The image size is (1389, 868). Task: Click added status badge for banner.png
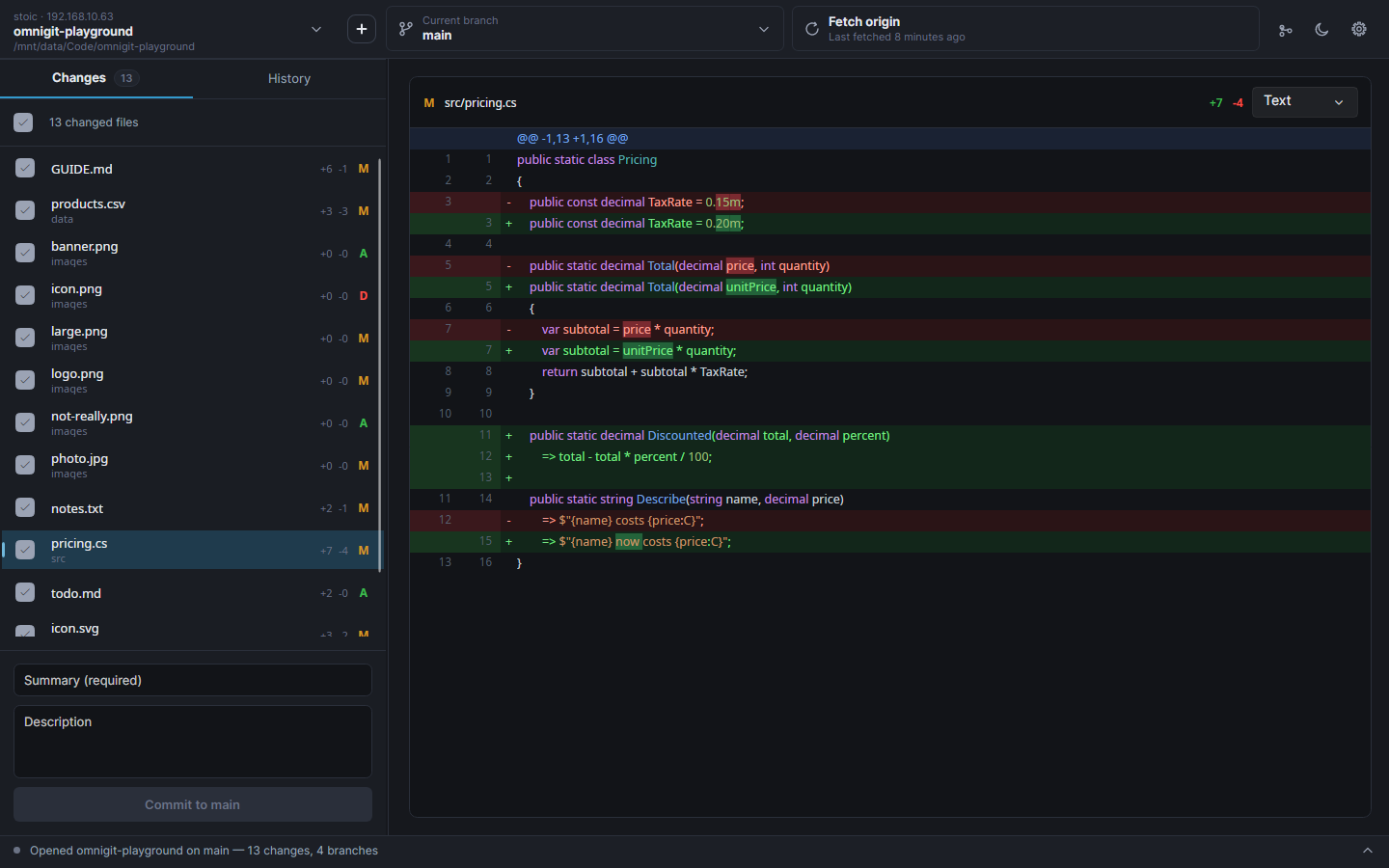(364, 254)
